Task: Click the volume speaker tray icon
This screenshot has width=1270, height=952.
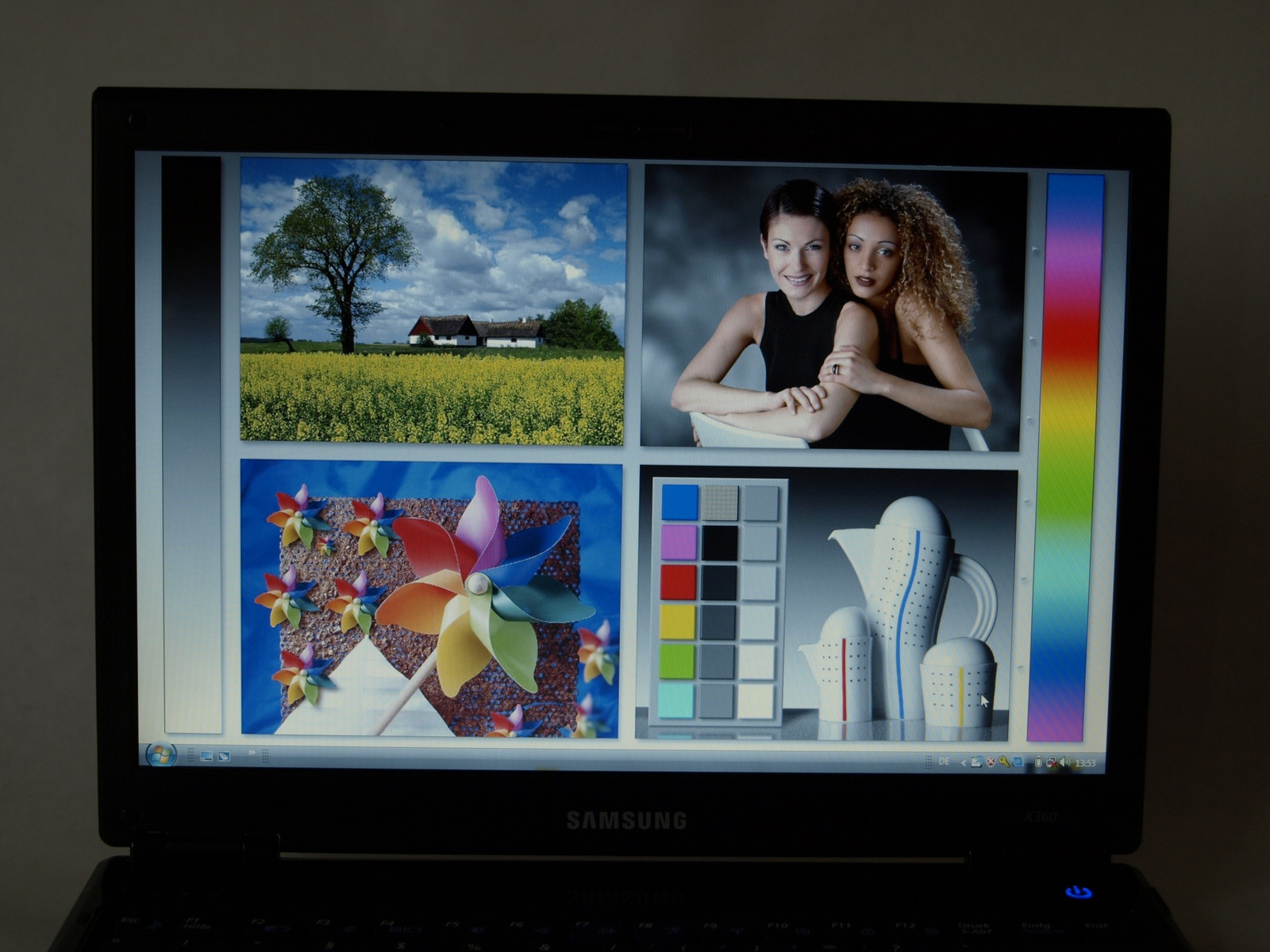Action: [1064, 762]
